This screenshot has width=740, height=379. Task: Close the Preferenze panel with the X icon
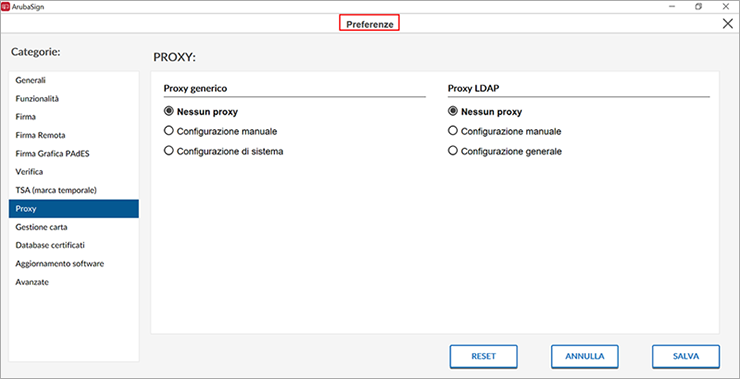point(727,24)
